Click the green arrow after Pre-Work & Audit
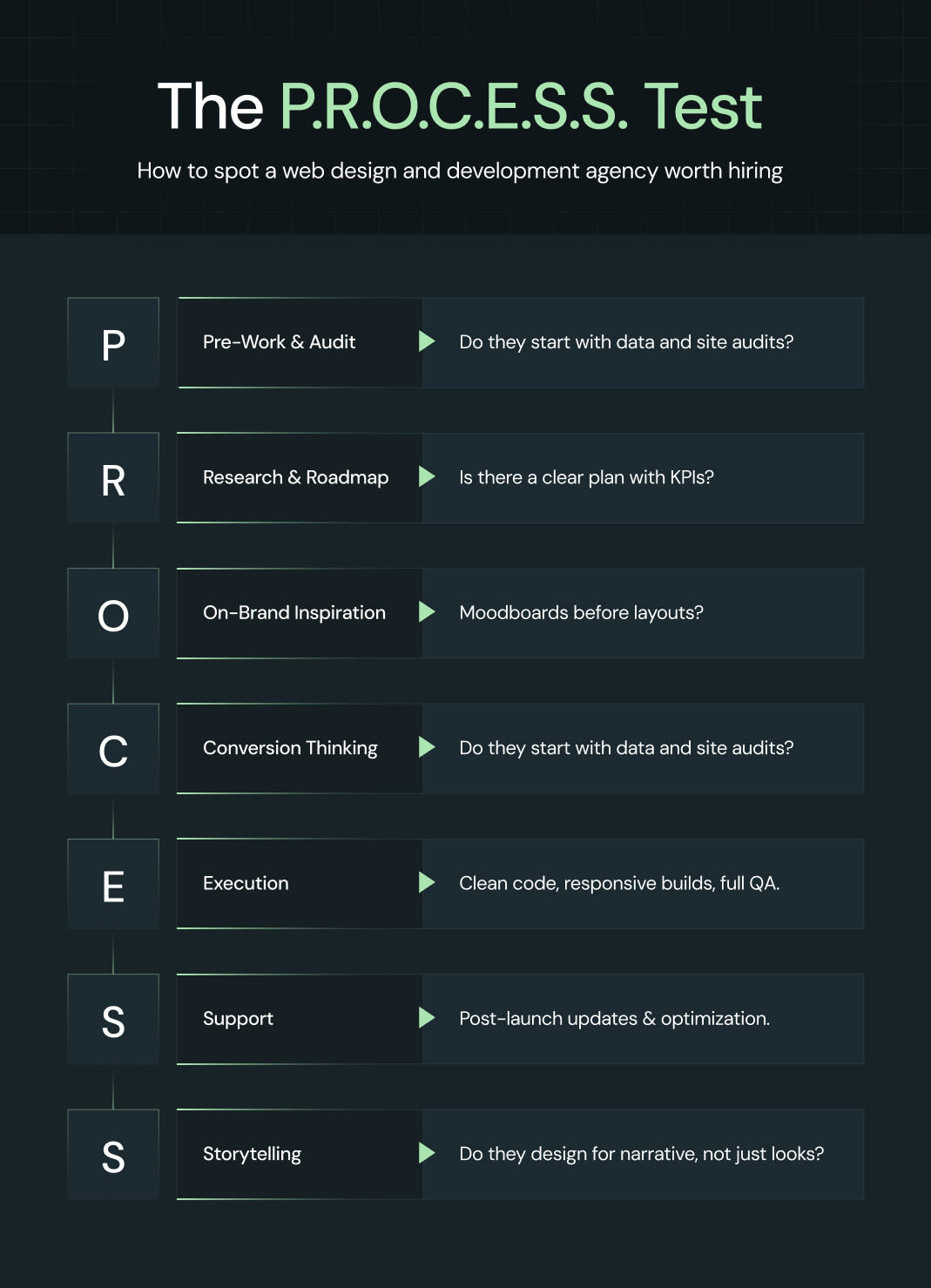 coord(427,341)
